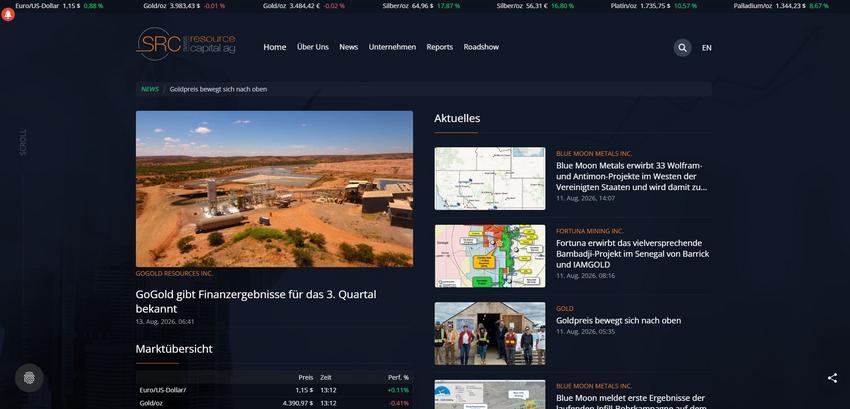This screenshot has height=409, width=850.
Task: Click the share icon at bottom right
Action: pos(832,378)
